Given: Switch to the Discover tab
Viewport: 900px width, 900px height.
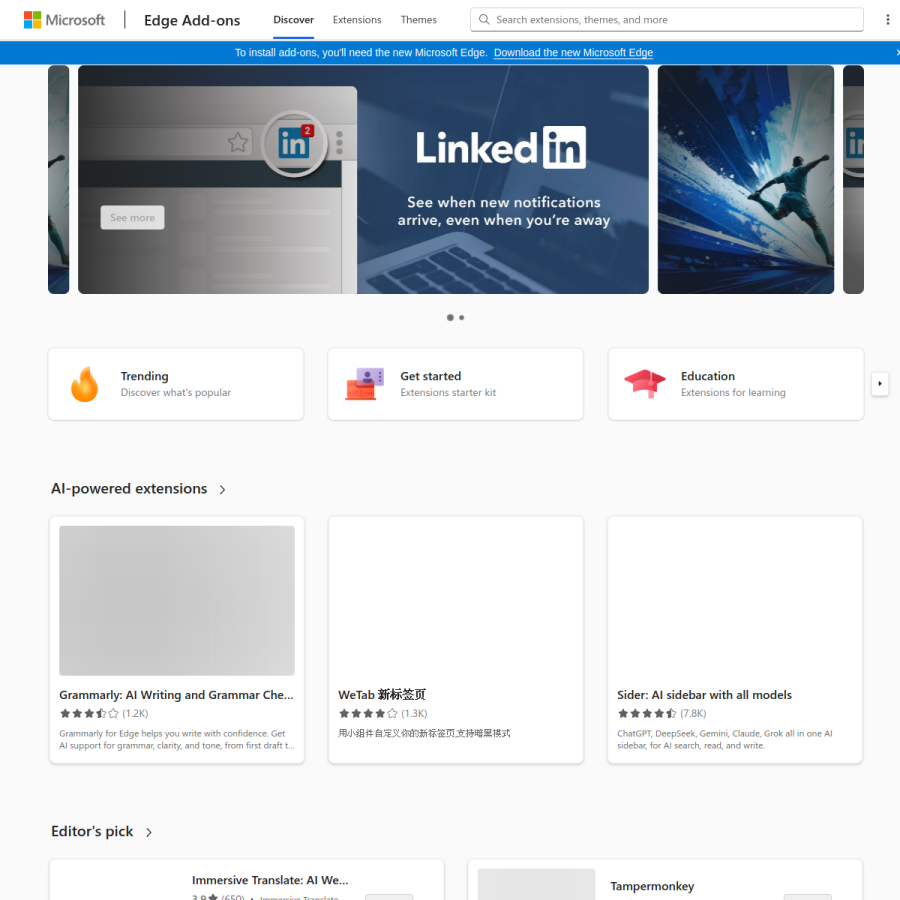Looking at the screenshot, I should [293, 20].
